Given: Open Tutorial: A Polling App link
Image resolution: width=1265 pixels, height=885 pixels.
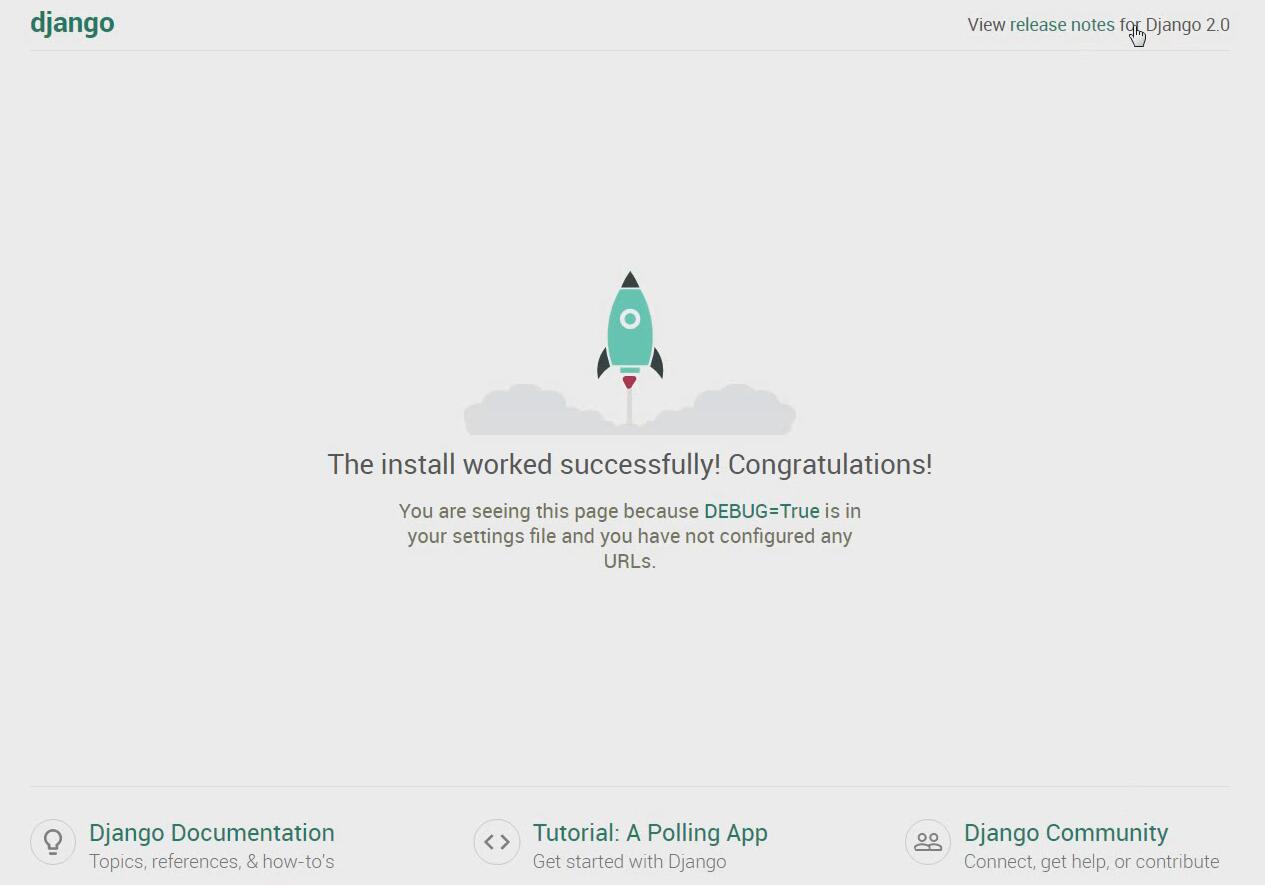Looking at the screenshot, I should click(650, 833).
